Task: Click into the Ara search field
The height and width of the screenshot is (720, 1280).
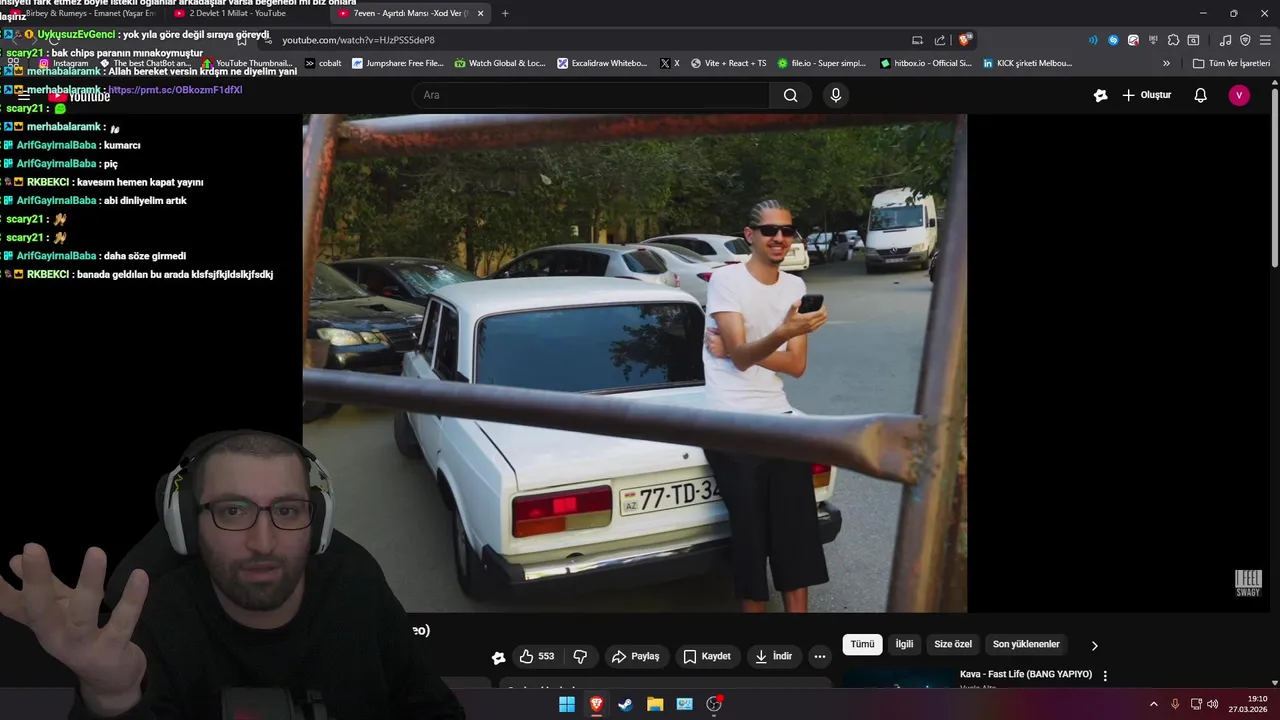Action: [x=590, y=95]
